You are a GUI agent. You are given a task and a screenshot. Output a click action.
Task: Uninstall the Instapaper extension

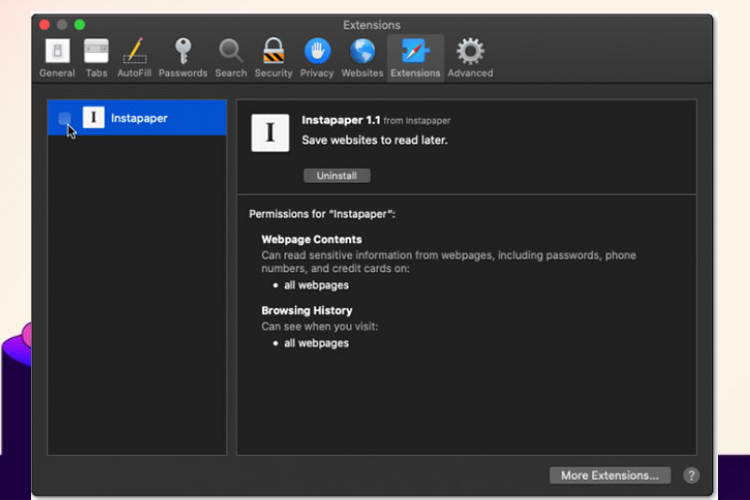337,176
